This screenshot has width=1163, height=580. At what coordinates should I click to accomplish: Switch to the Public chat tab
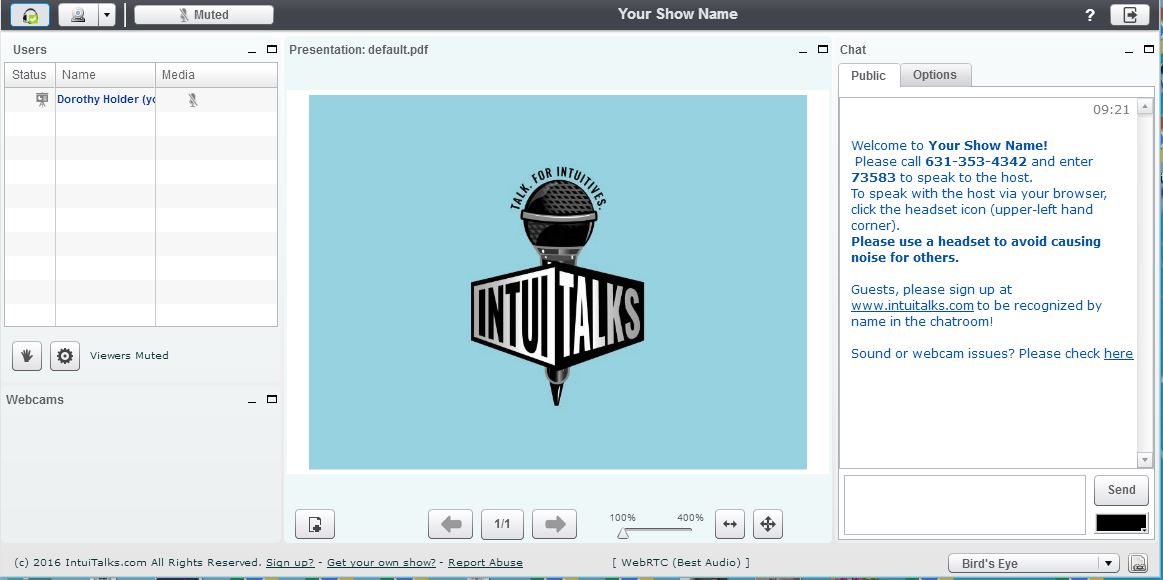(869, 76)
